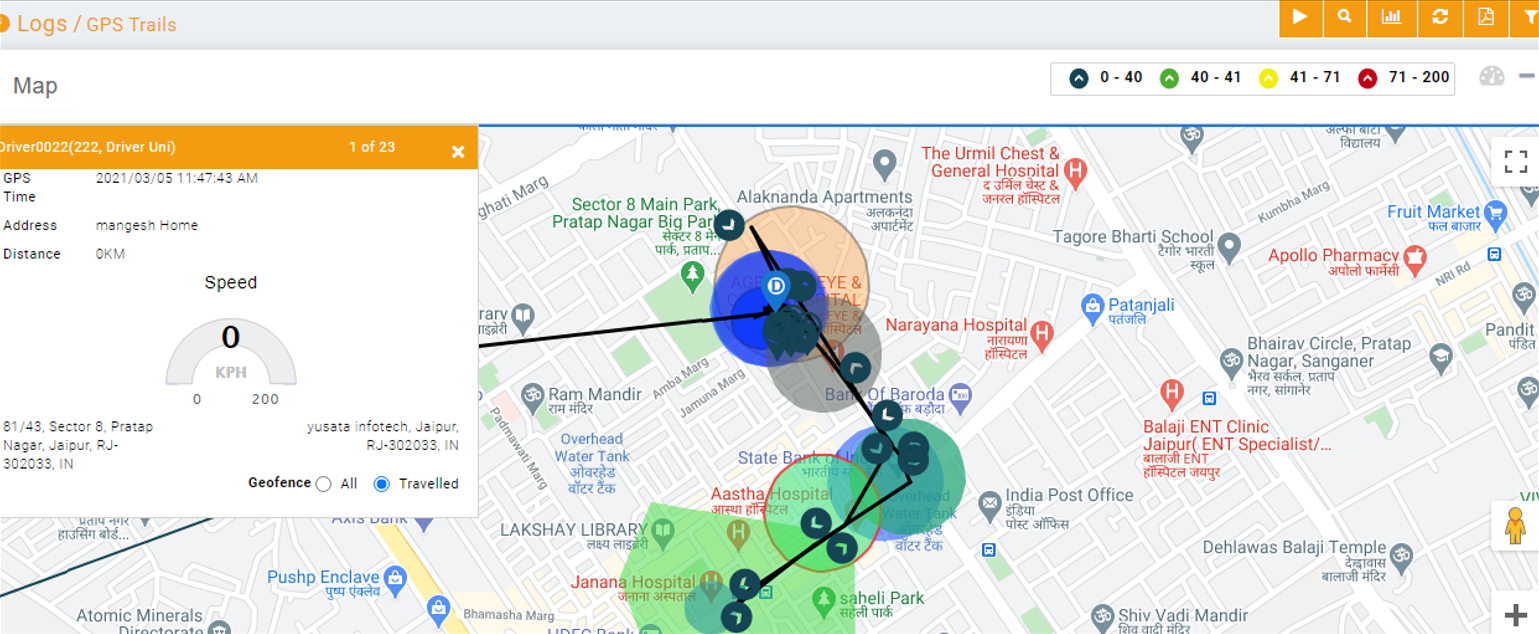Select the Travelled geofence radio button
This screenshot has width=1539, height=634.
coord(381,484)
